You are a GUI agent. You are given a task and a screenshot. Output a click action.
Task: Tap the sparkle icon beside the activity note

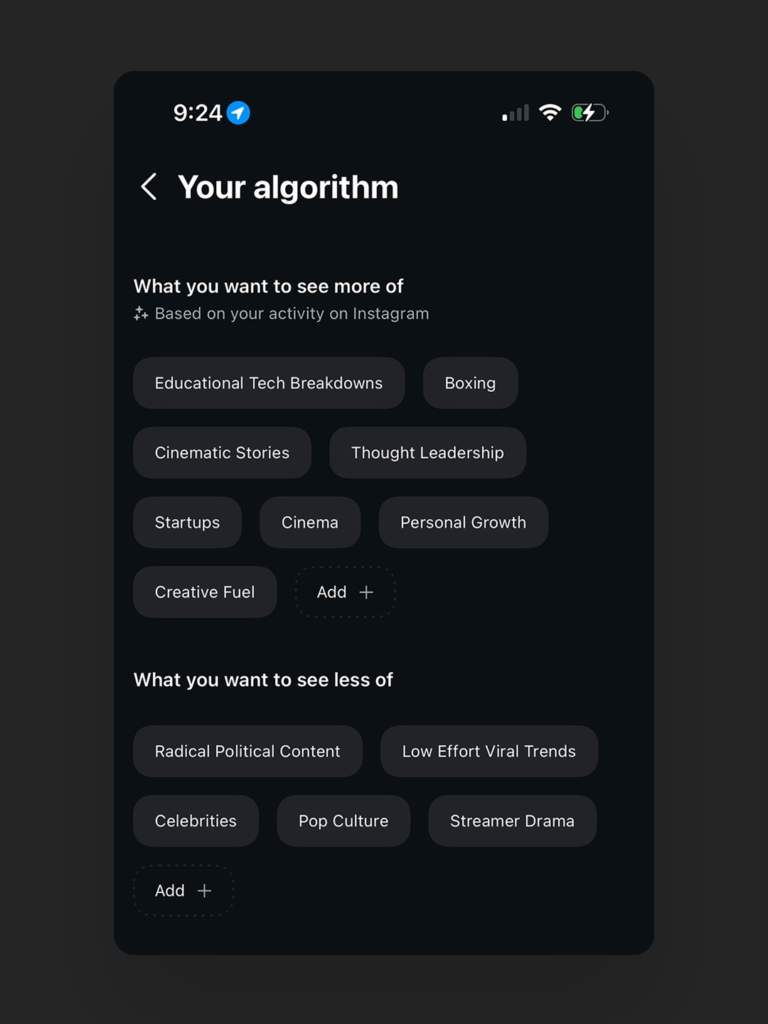tap(140, 313)
